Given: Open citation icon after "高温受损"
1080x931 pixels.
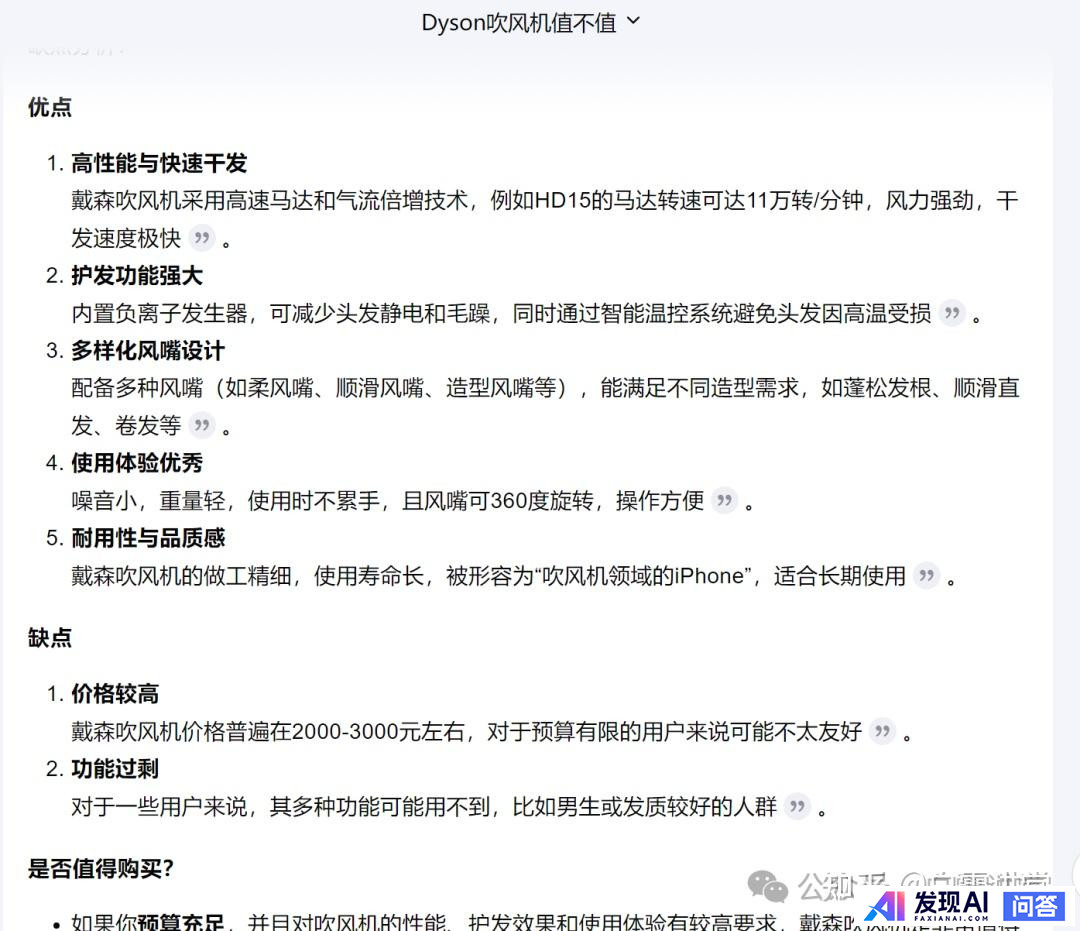Looking at the screenshot, I should coord(953,313).
